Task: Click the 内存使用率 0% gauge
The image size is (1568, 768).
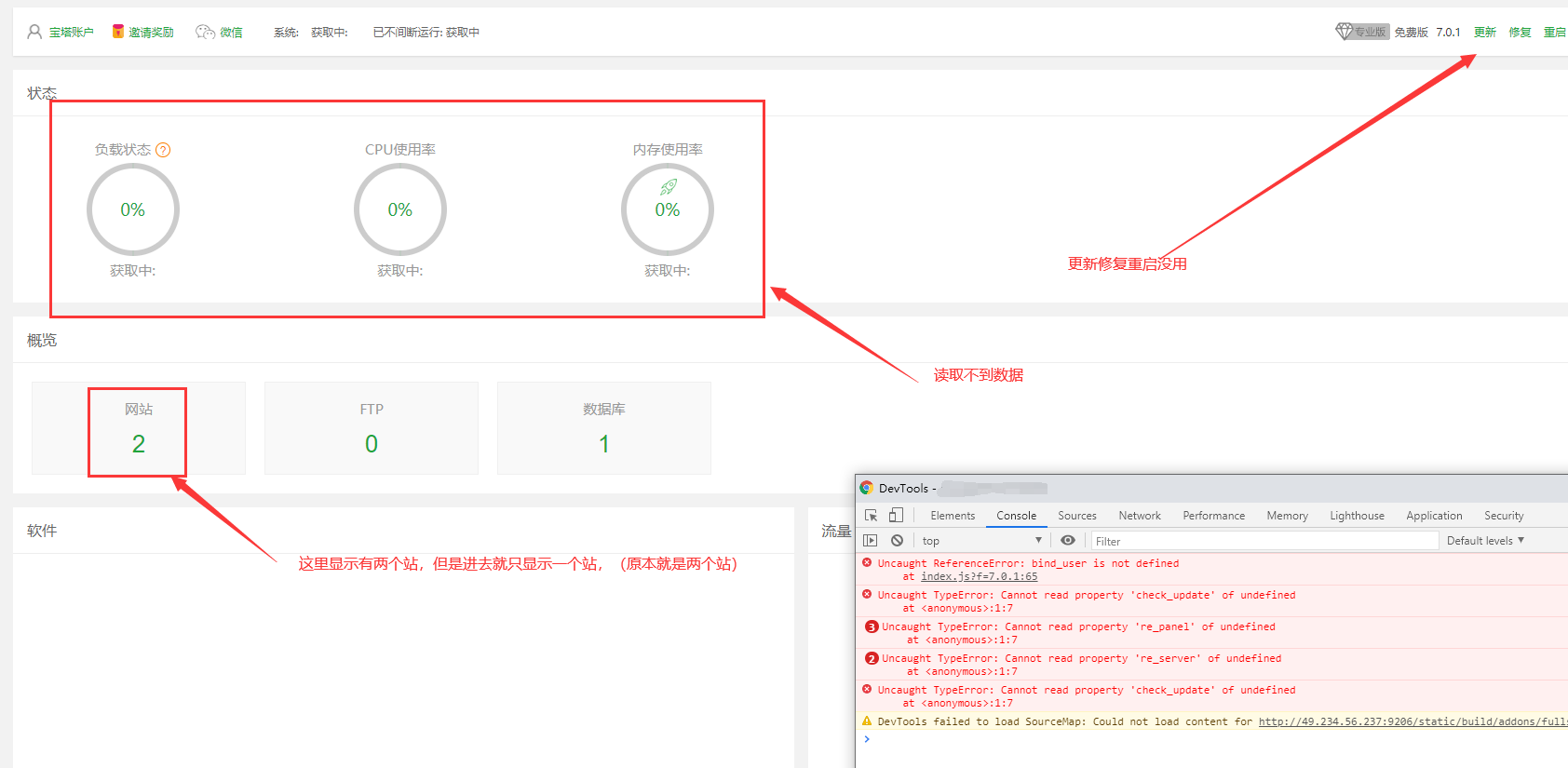Action: [668, 209]
